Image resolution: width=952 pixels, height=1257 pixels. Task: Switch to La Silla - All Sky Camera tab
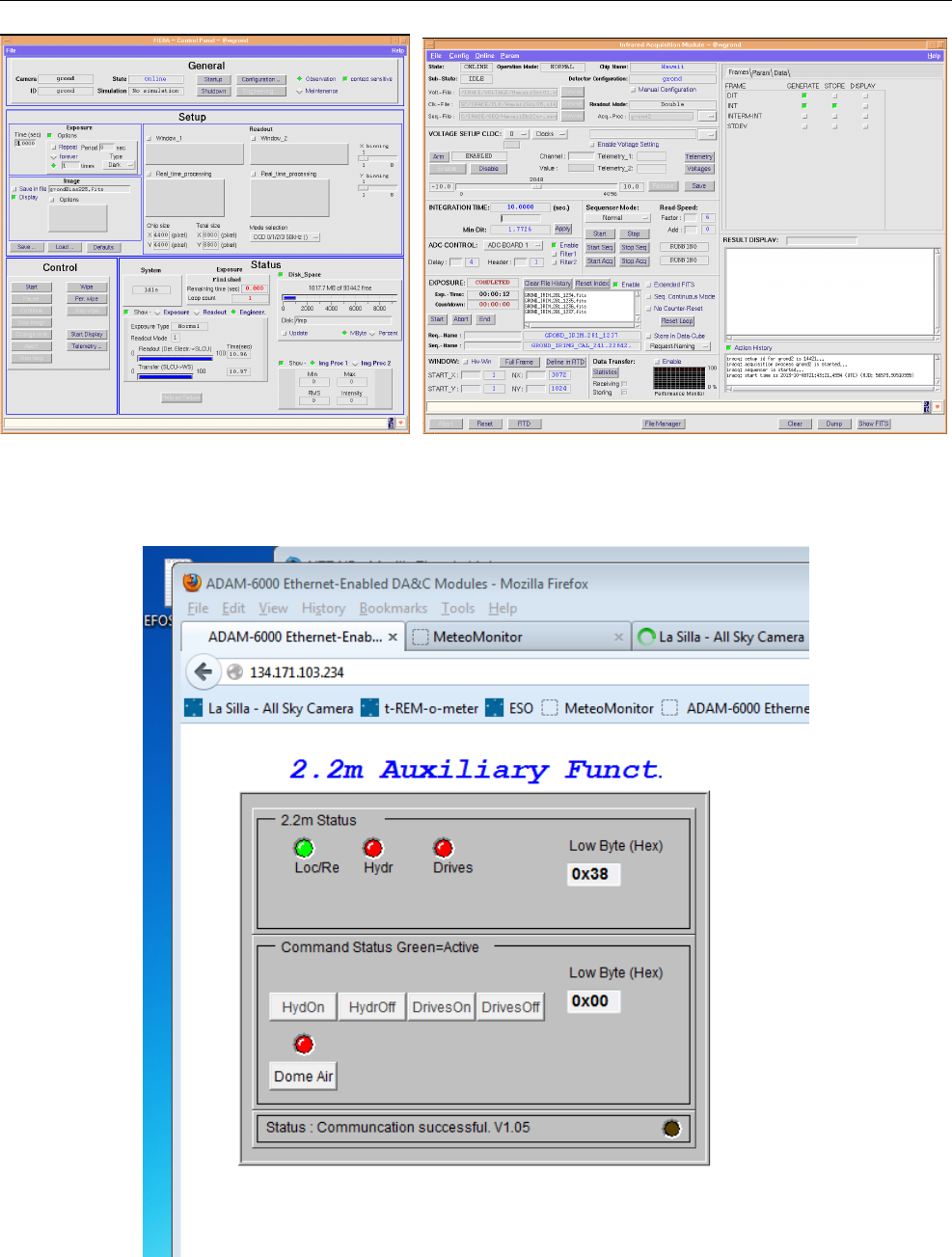point(721,638)
